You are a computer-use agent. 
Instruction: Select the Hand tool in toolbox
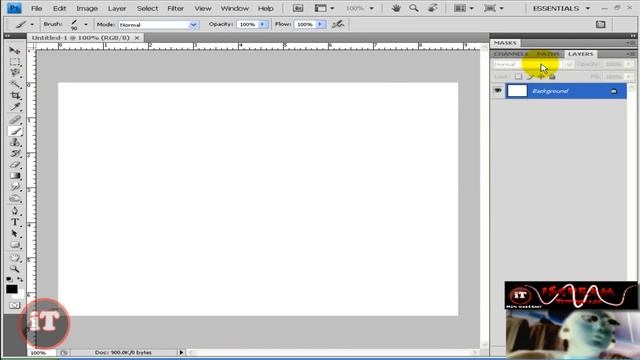click(x=15, y=258)
